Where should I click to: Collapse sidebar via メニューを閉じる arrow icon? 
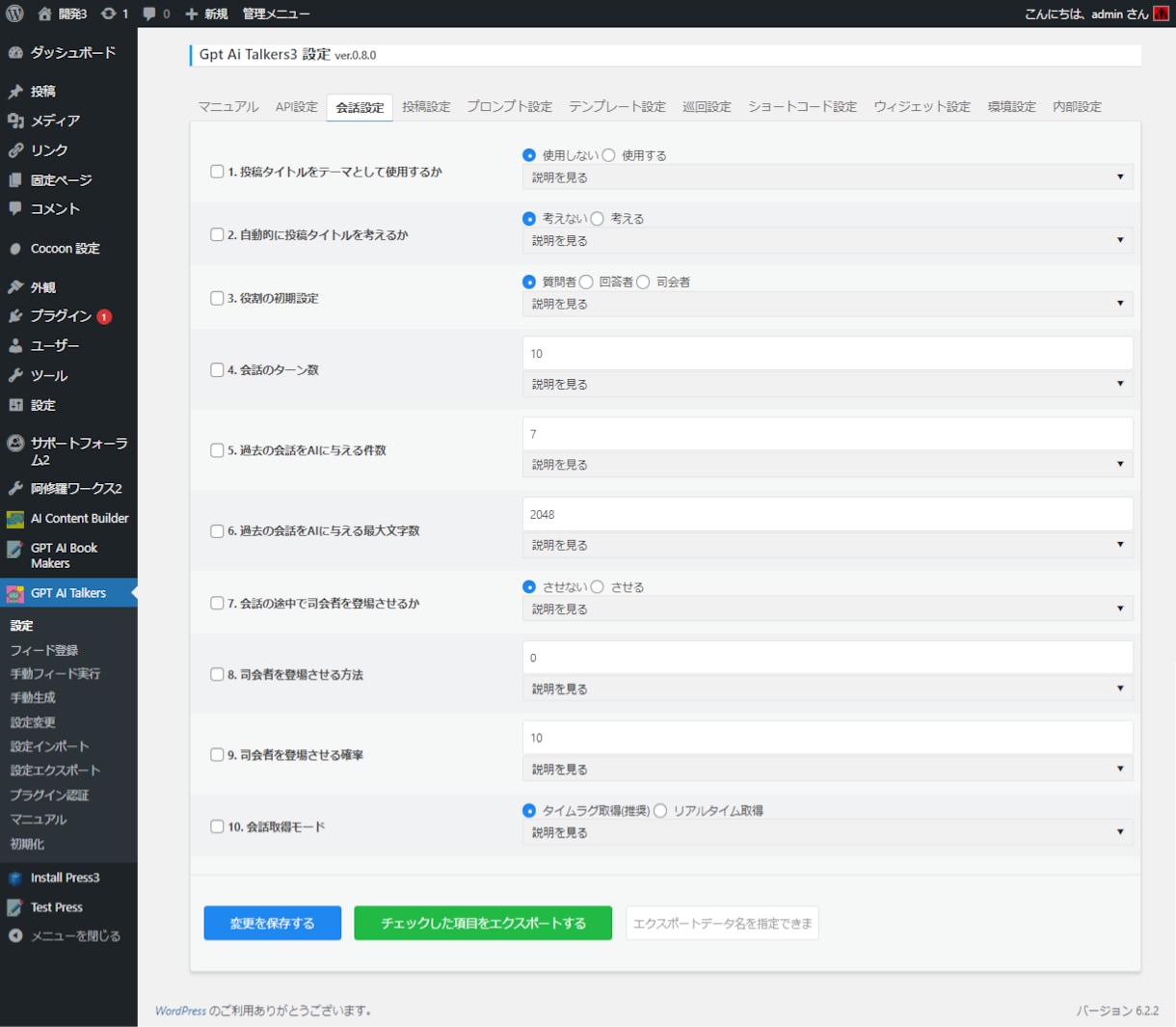pyautogui.click(x=15, y=935)
